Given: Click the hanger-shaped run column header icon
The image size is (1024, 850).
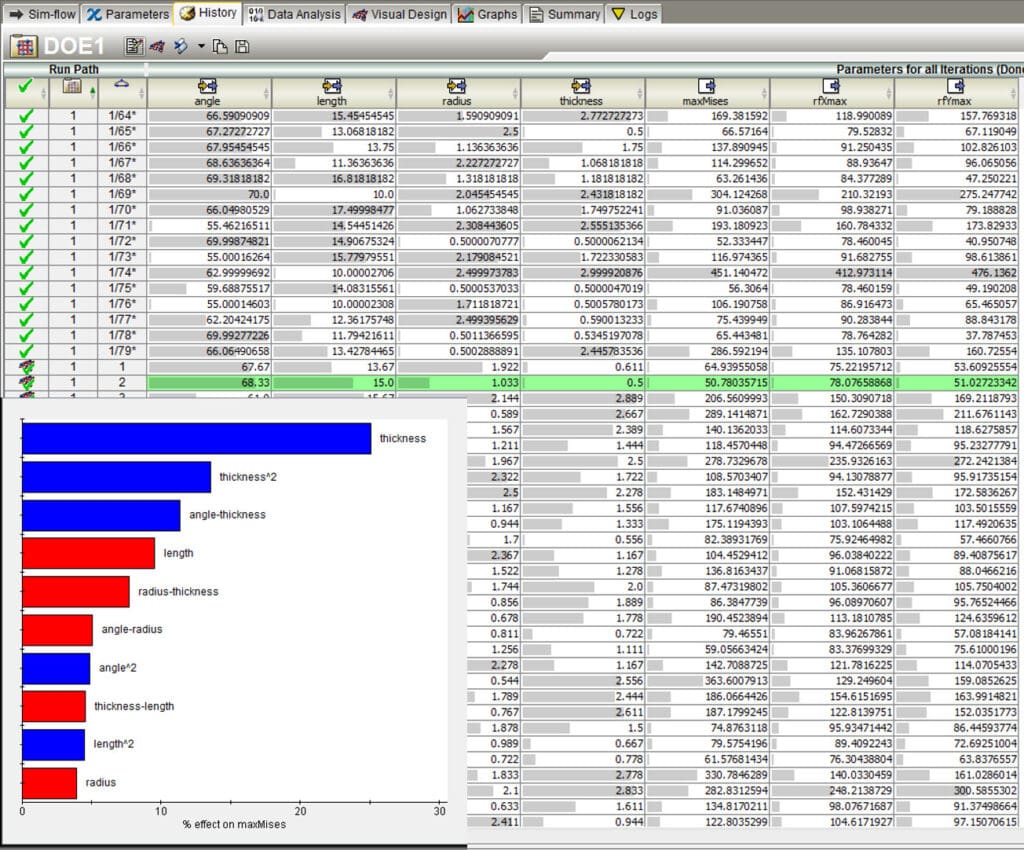Looking at the screenshot, I should pos(121,84).
